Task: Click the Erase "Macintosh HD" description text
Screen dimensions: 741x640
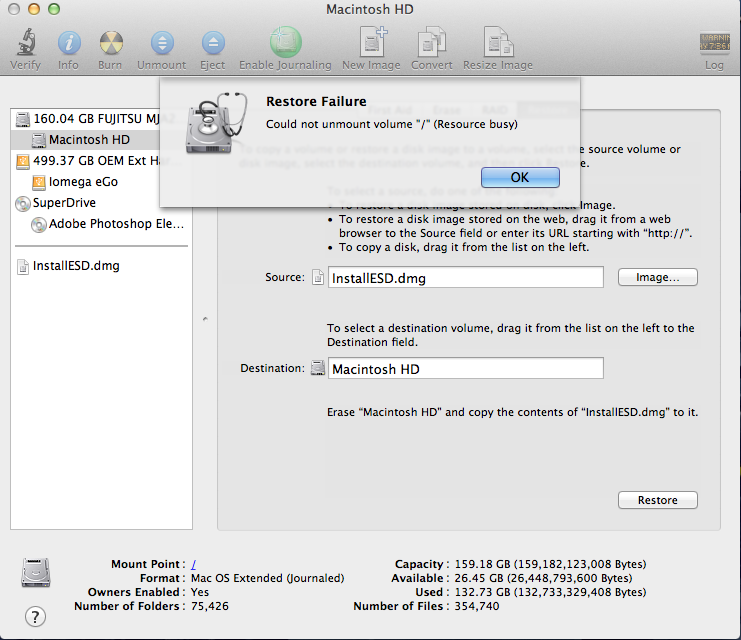Action: pyautogui.click(x=512, y=412)
